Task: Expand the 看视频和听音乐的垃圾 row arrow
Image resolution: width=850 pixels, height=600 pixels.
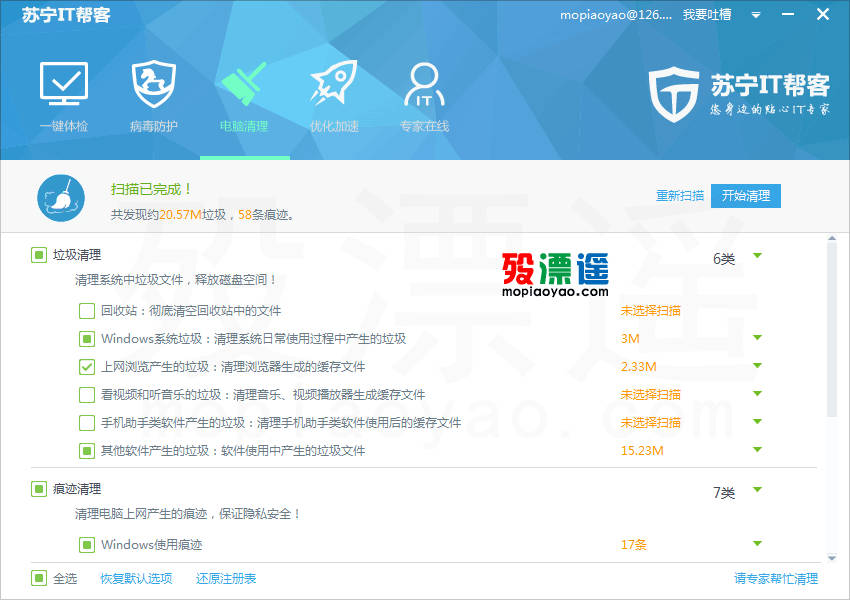Action: pos(758,393)
